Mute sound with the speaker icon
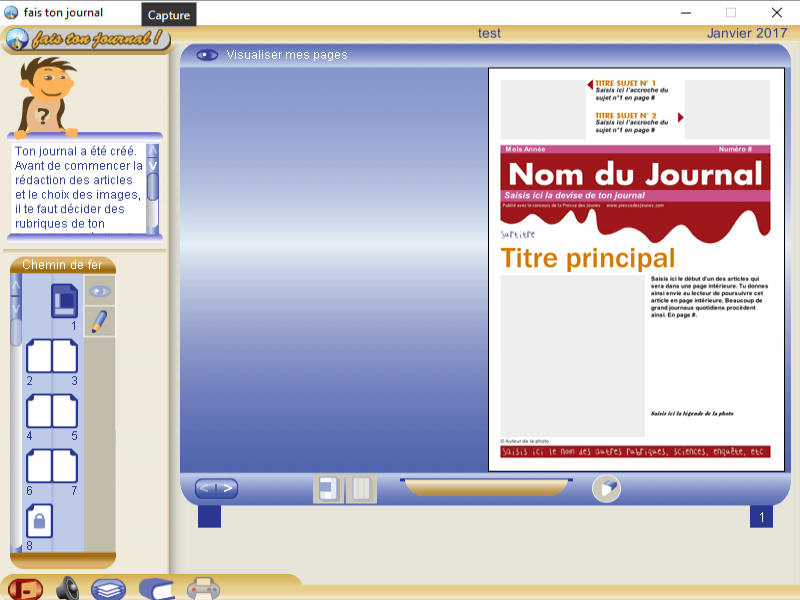Viewport: 800px width, 600px height. click(68, 588)
